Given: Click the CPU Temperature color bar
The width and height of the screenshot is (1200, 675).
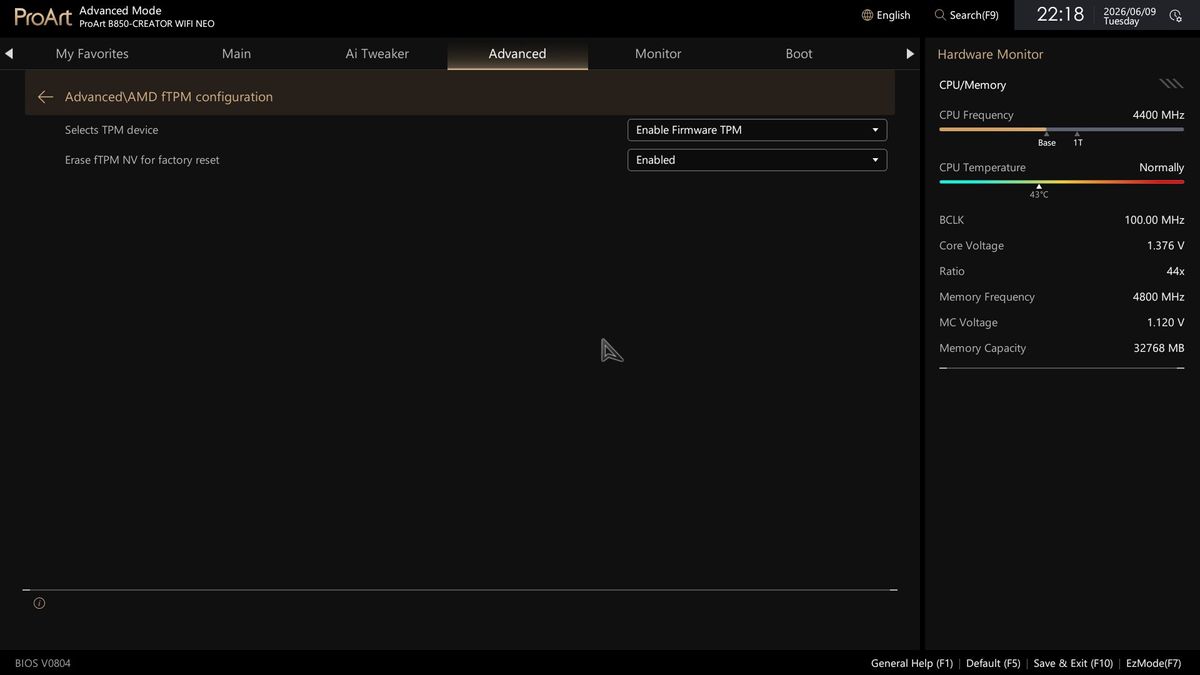Looking at the screenshot, I should click(1061, 182).
